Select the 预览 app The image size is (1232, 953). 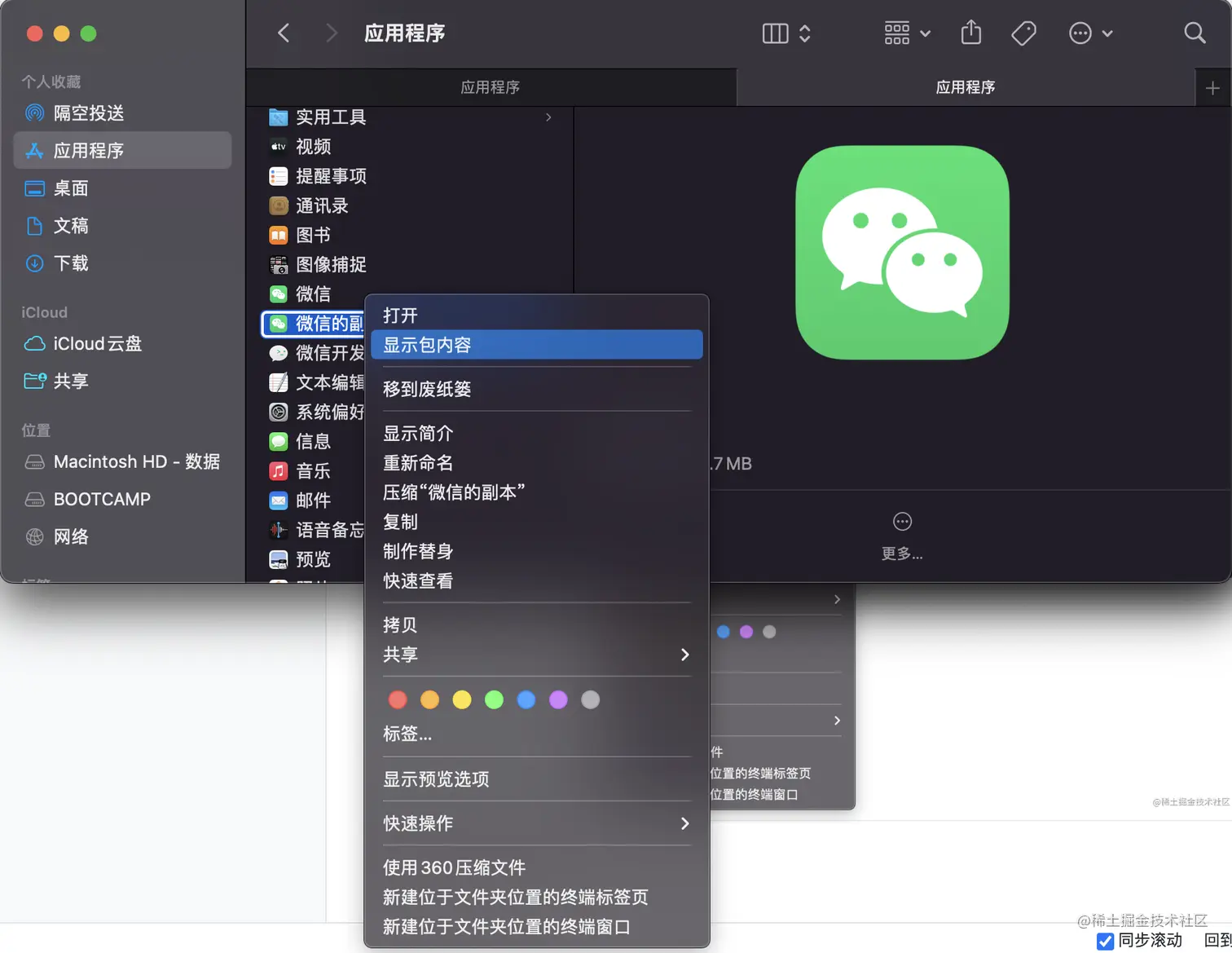tap(313, 559)
